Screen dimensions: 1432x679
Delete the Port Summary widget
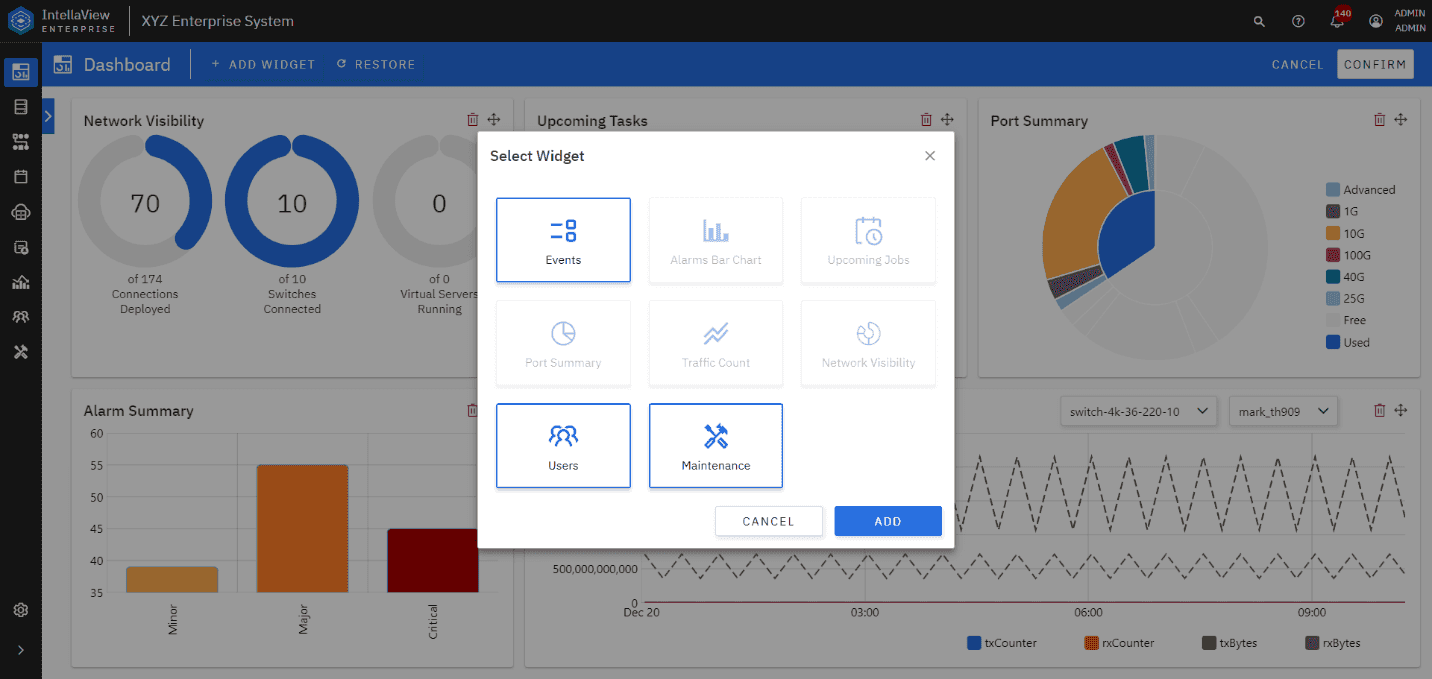coord(1380,120)
